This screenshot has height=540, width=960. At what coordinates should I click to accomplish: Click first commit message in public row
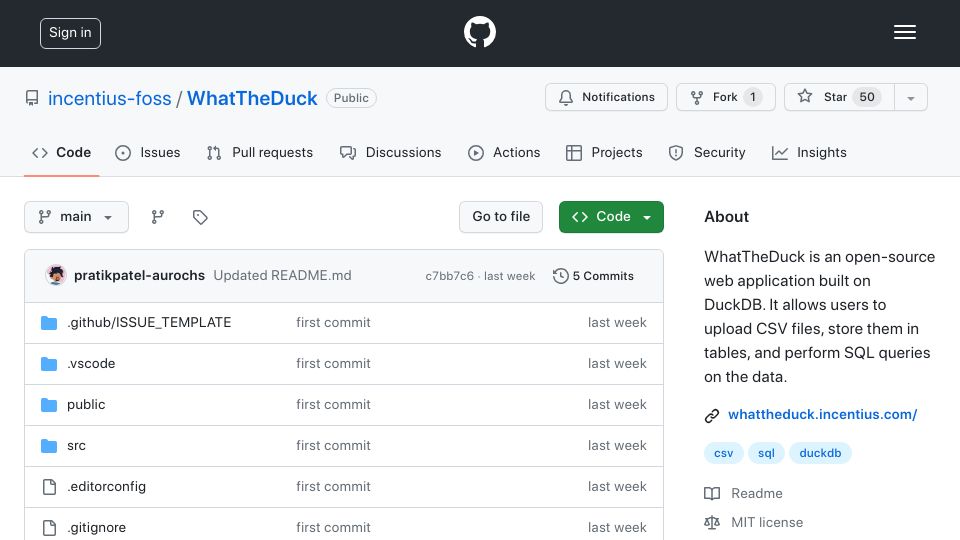tap(333, 405)
